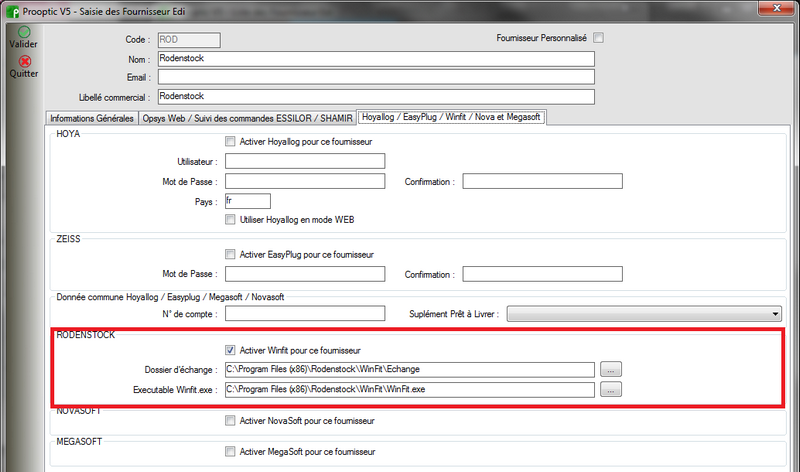Uncheck Activer Winfit pour ce fournisseur
This screenshot has height=472, width=800.
tap(231, 350)
